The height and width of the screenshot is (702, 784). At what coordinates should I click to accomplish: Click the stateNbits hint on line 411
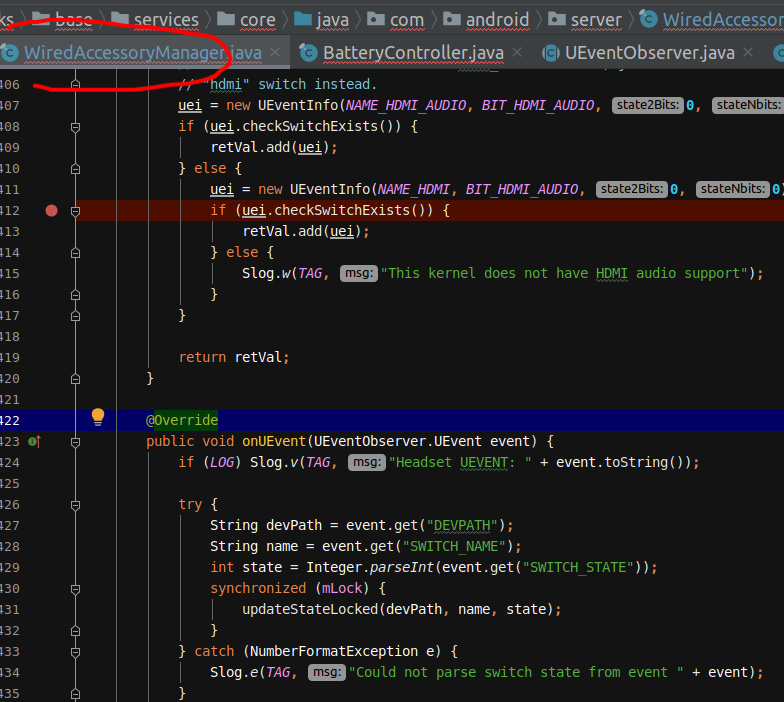pyautogui.click(x=732, y=189)
